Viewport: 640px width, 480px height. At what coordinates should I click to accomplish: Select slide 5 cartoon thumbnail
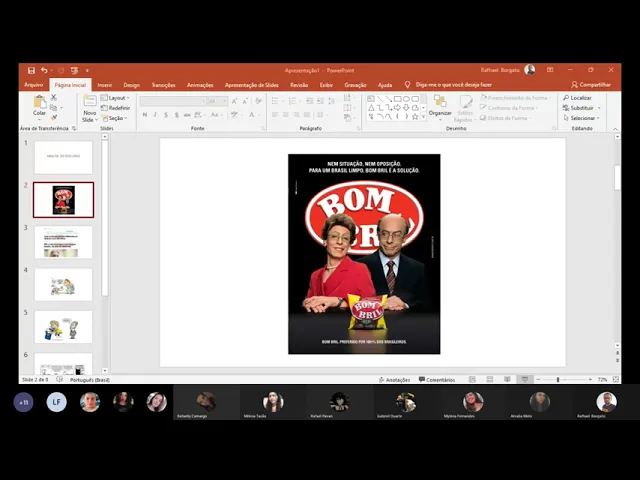(x=63, y=327)
